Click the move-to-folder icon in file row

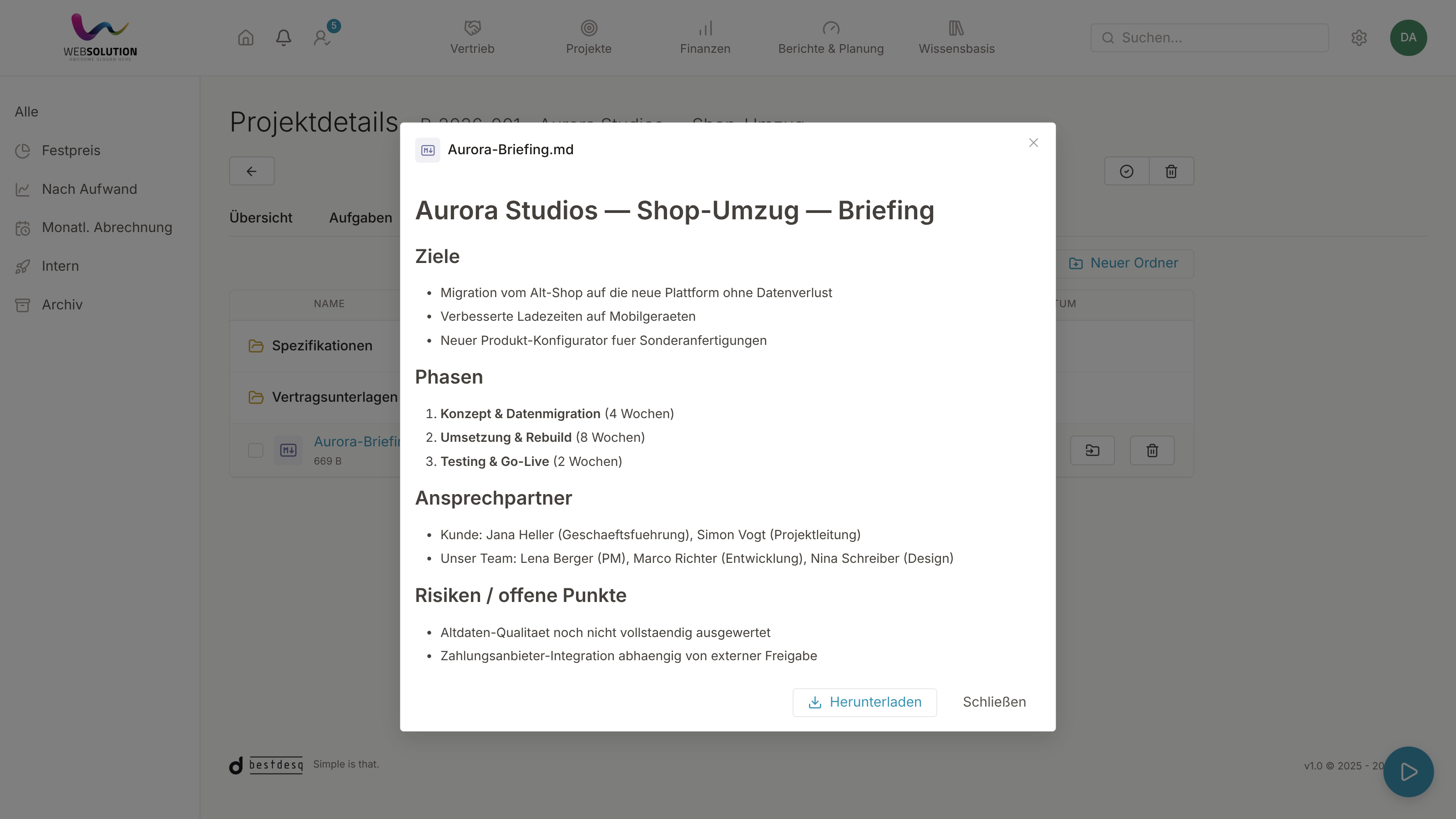[1092, 450]
